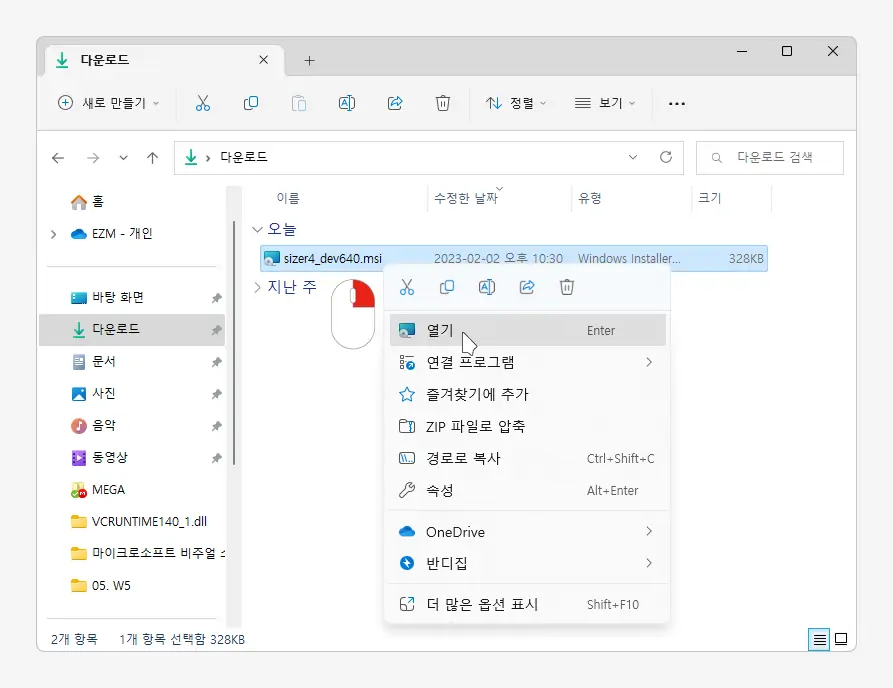
Task: Expand the EZM - 개인 tree node
Action: tap(53, 234)
